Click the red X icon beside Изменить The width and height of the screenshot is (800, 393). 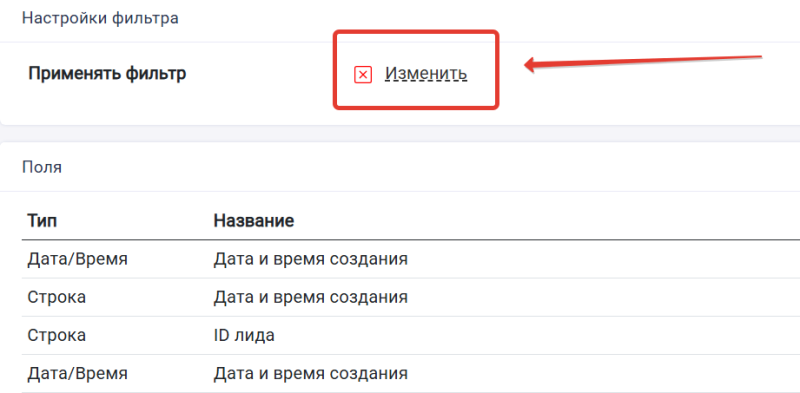[x=363, y=75]
